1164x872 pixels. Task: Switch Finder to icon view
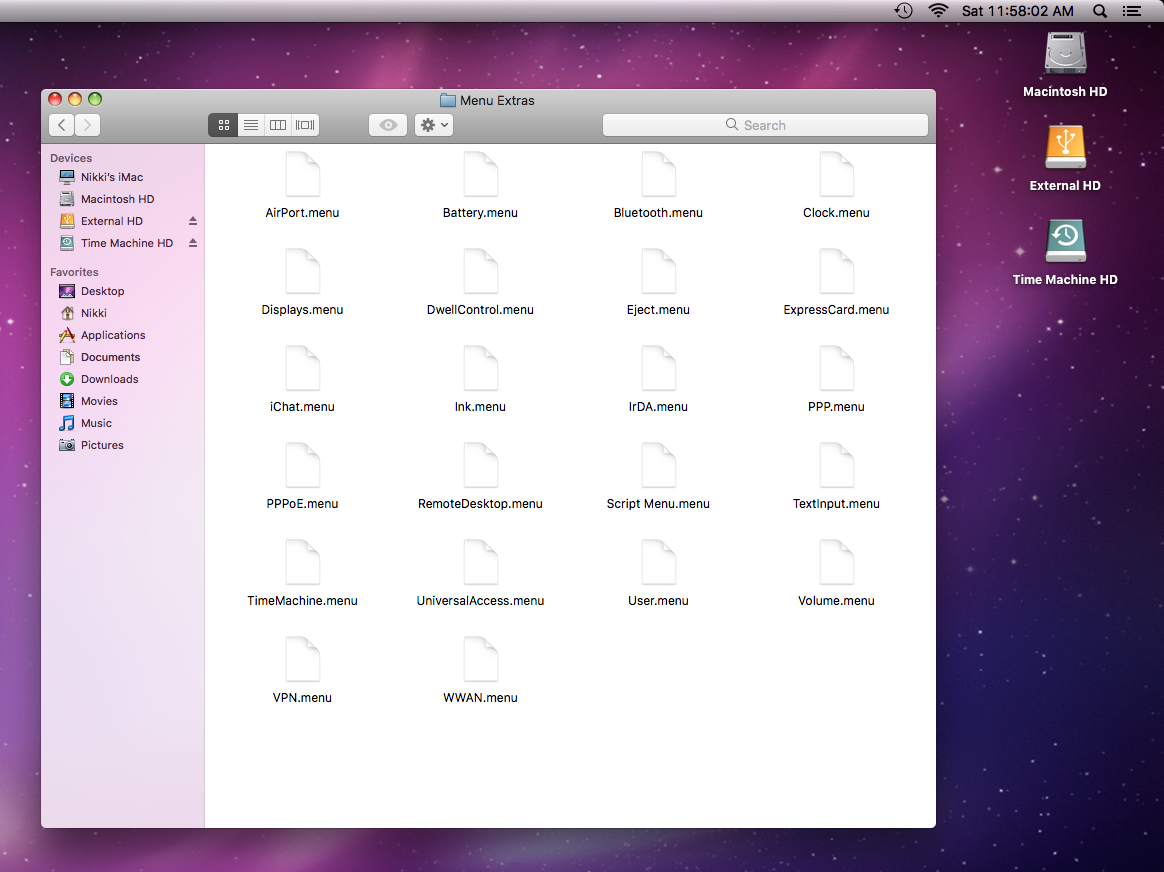pyautogui.click(x=223, y=125)
